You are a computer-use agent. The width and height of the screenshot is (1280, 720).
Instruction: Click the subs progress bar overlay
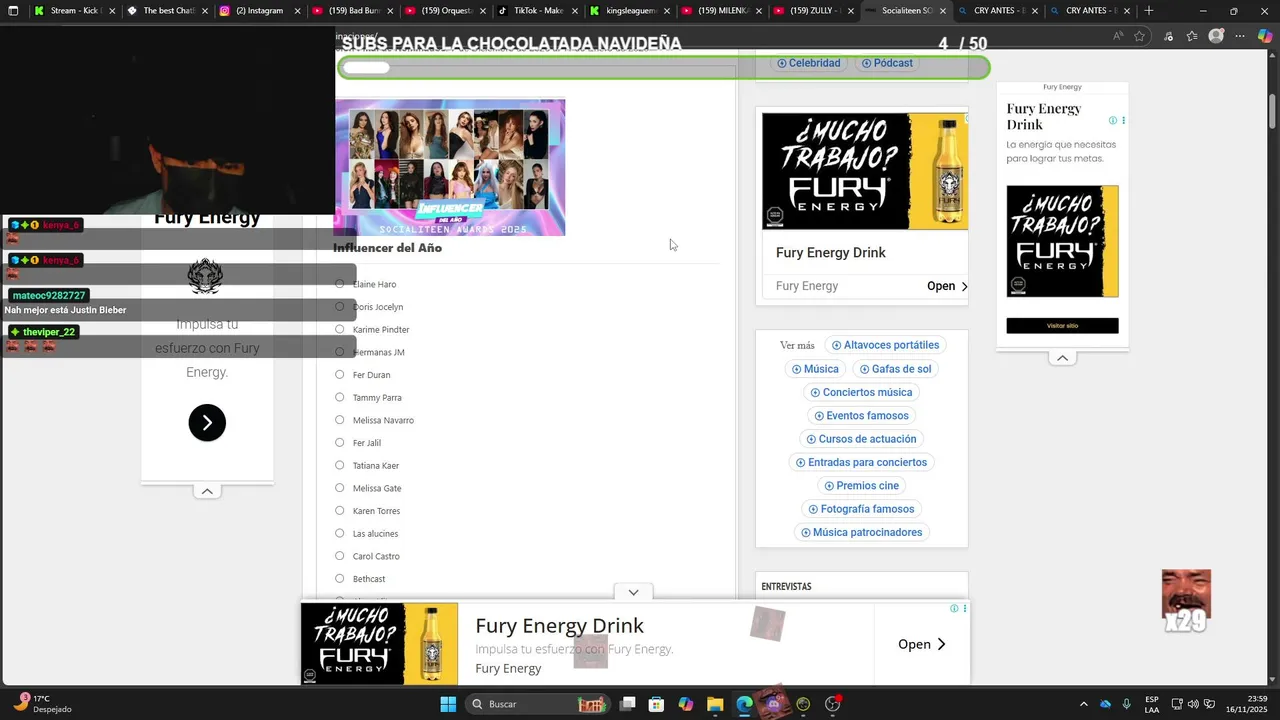[x=664, y=68]
